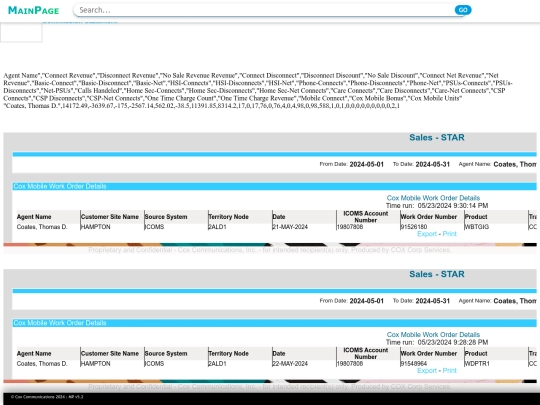The height and width of the screenshot is (405, 540).
Task: Select product cell WDPTR1
Action: click(x=477, y=364)
